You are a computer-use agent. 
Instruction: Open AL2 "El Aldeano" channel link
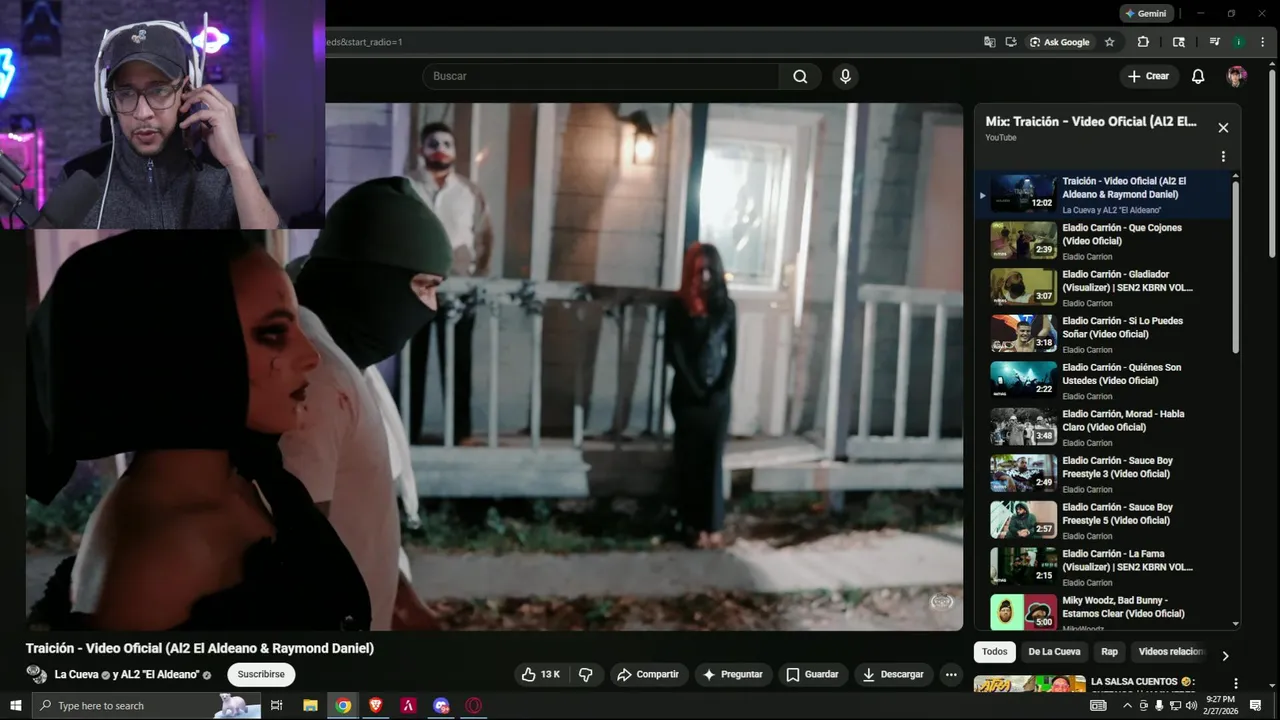coord(159,675)
